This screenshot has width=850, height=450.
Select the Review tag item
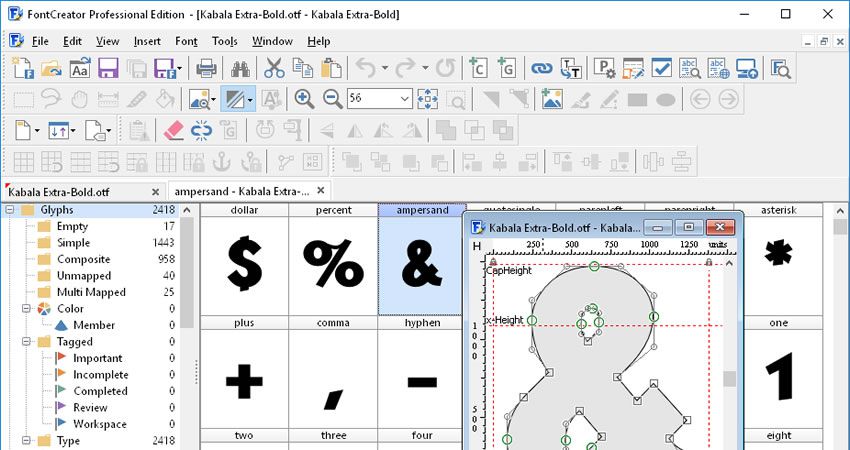(x=90, y=408)
